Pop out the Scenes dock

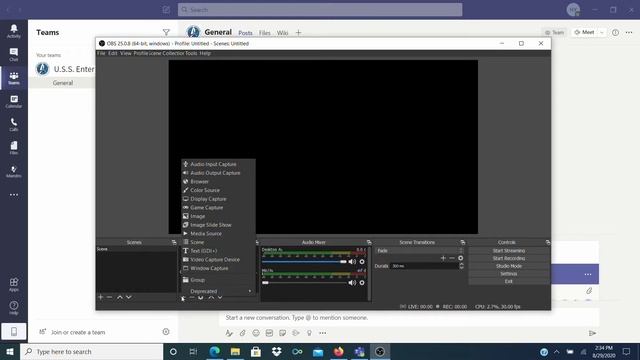click(x=174, y=242)
